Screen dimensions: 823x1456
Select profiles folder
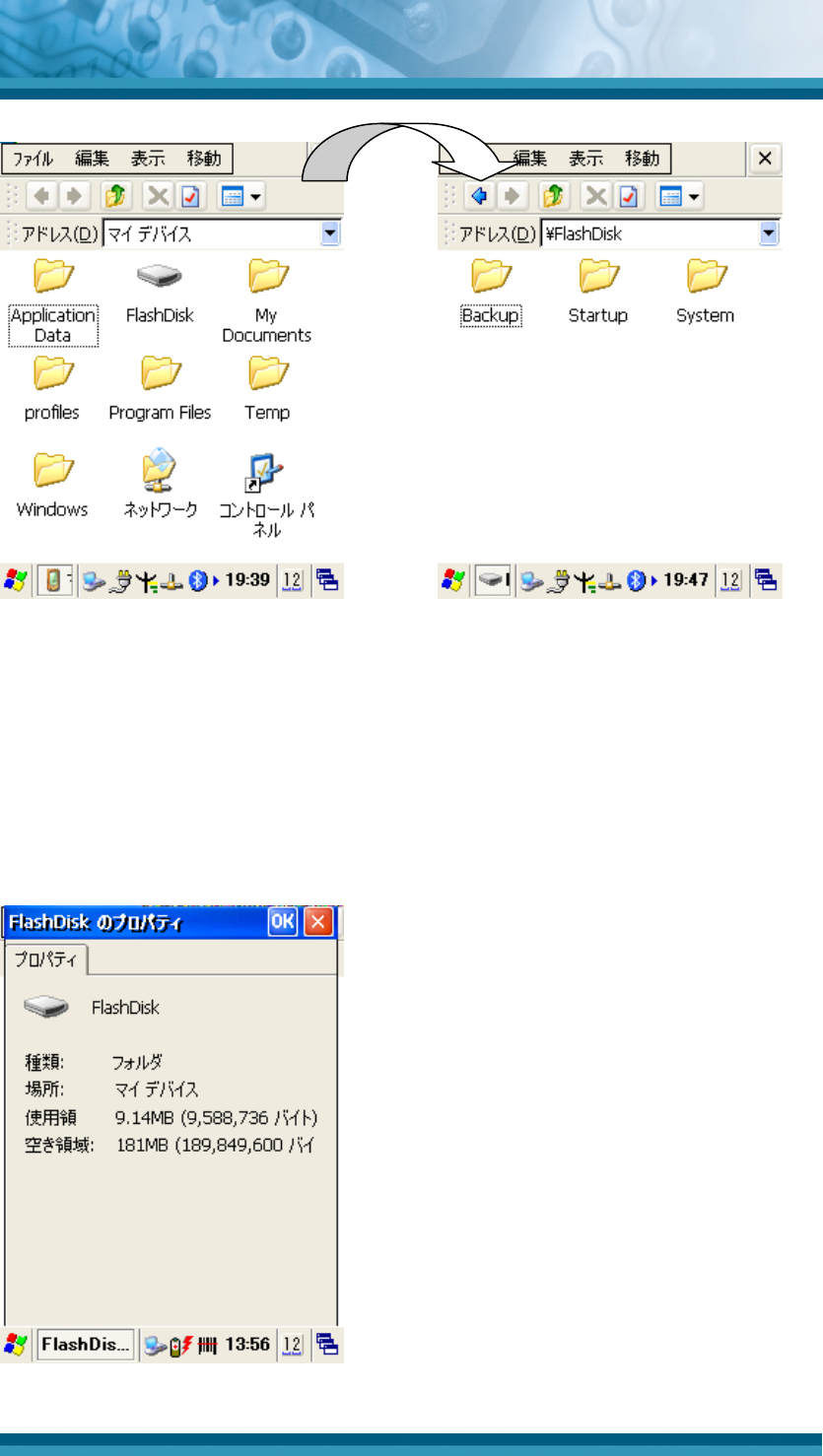tap(52, 389)
